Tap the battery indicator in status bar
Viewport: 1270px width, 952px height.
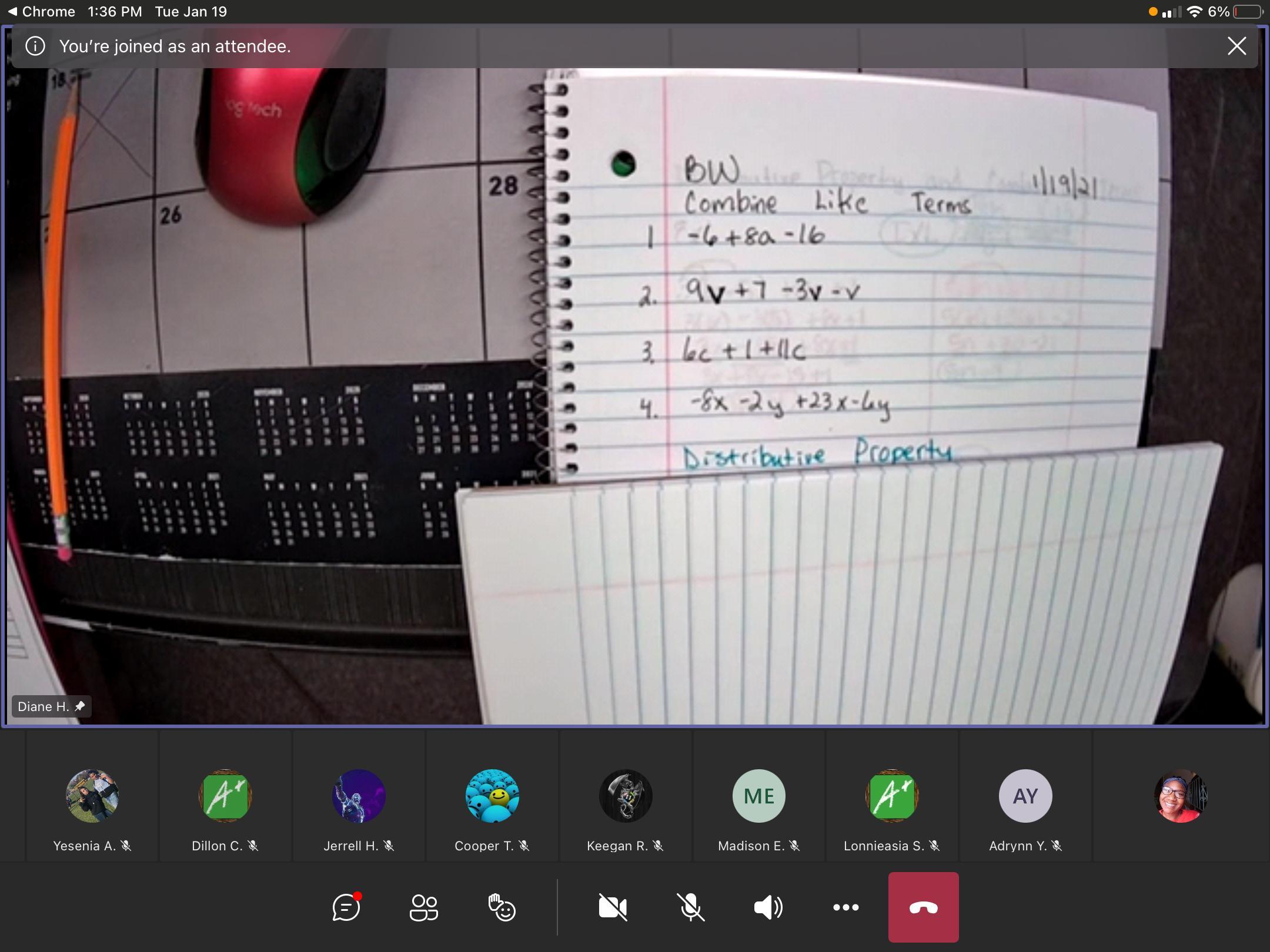pyautogui.click(x=1248, y=12)
